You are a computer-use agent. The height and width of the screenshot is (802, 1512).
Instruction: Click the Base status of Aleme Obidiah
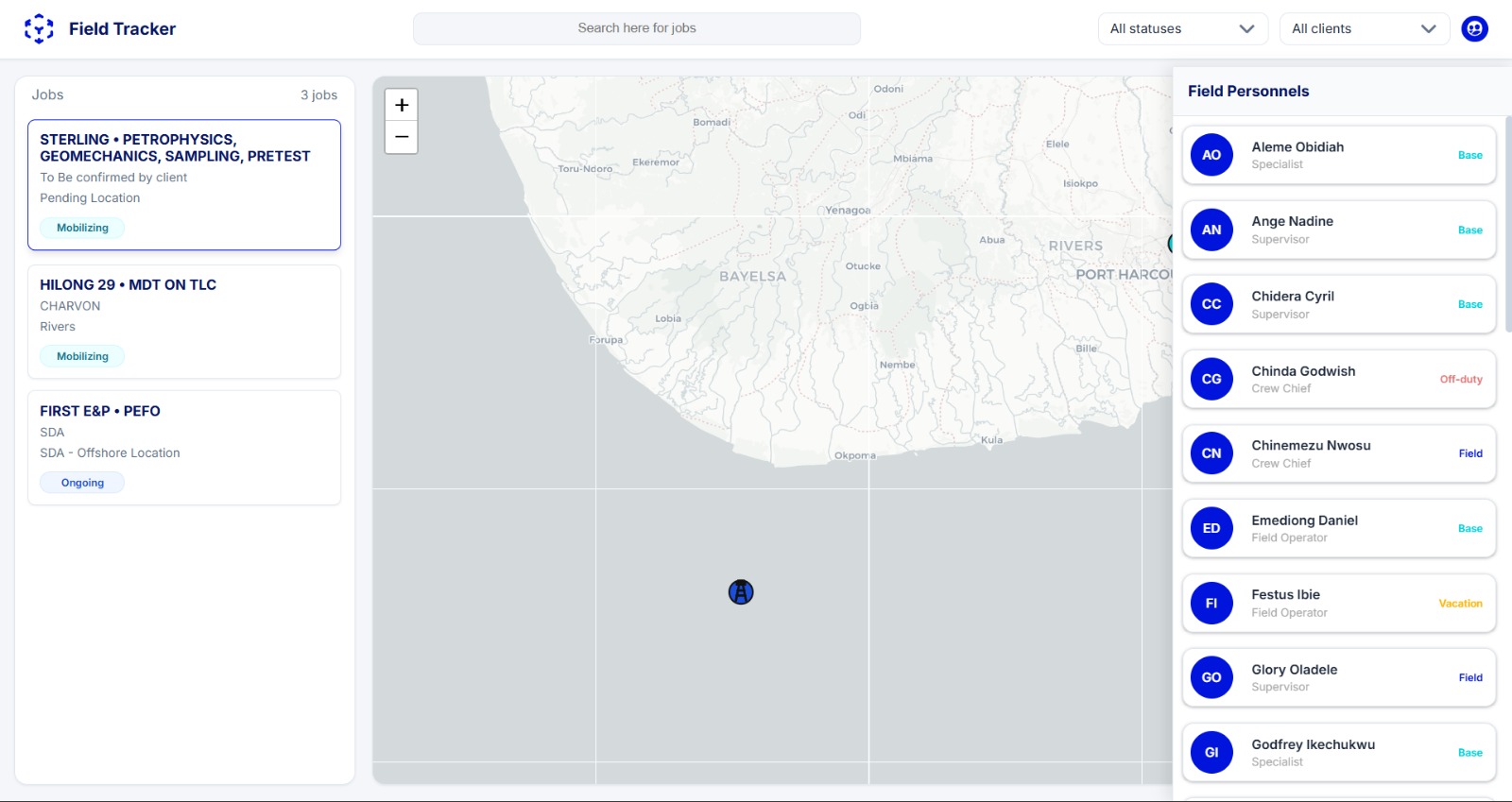tap(1469, 155)
